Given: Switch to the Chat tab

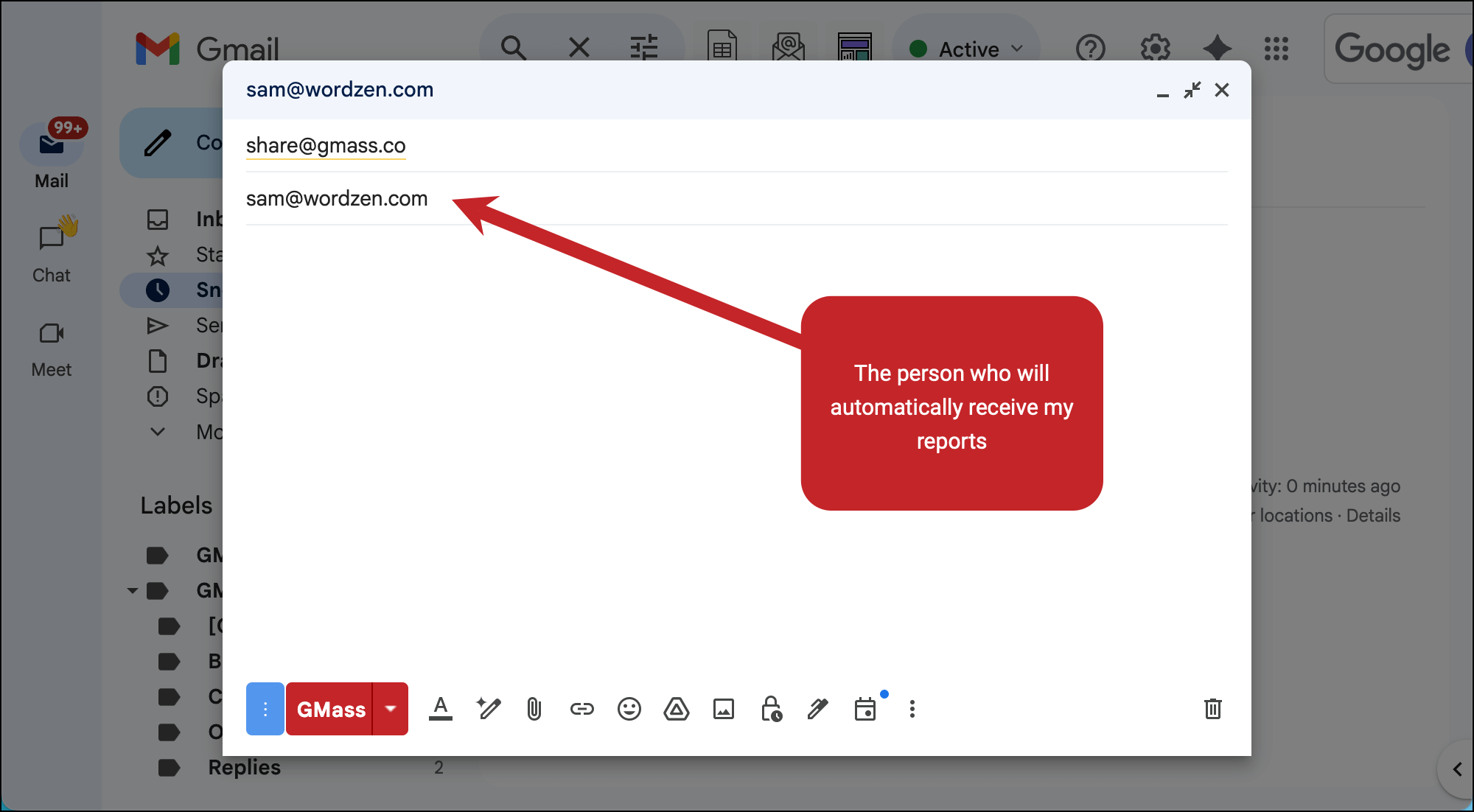Looking at the screenshot, I should [52, 252].
